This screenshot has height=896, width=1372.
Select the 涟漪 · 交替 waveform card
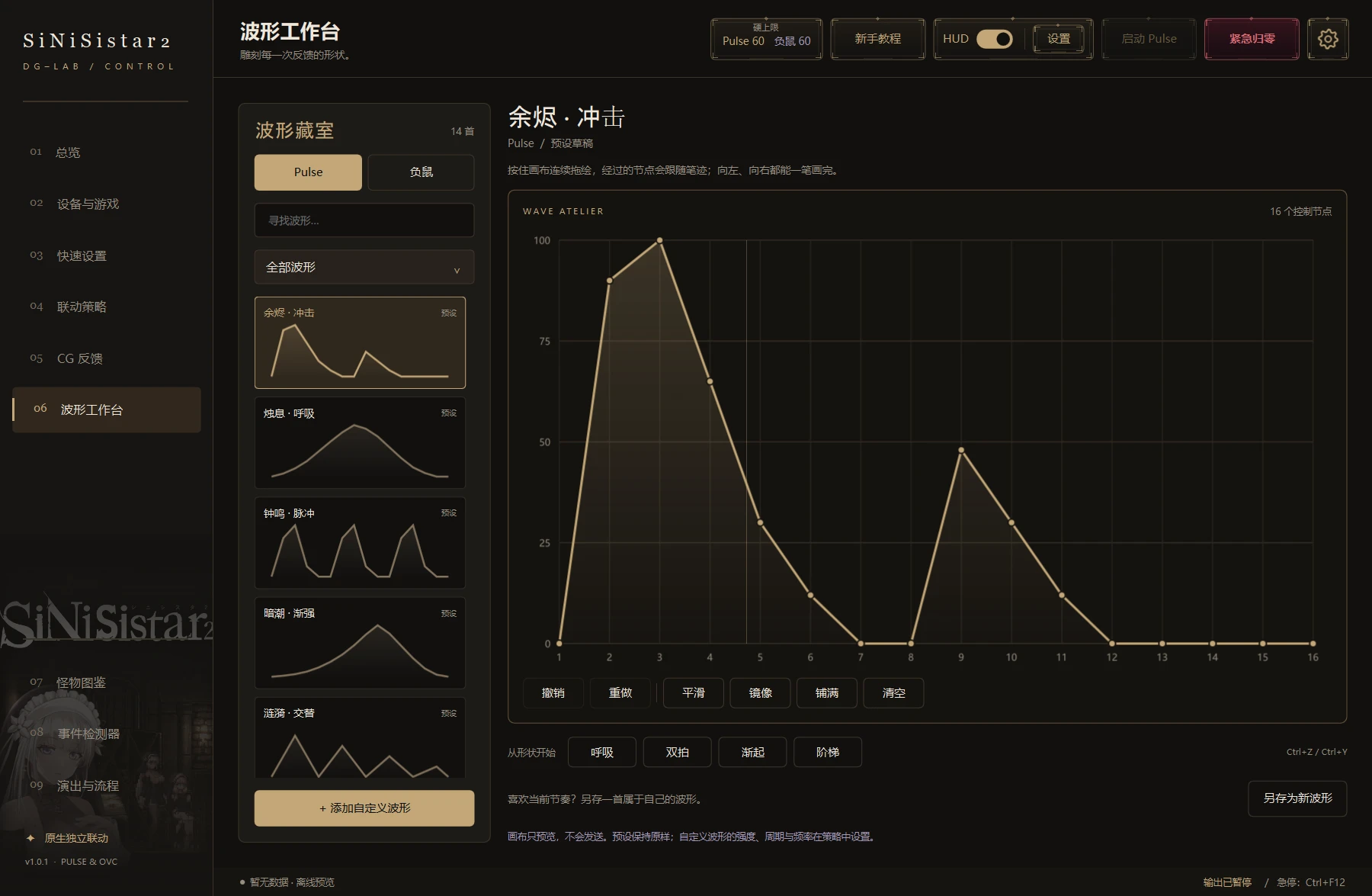(x=360, y=738)
